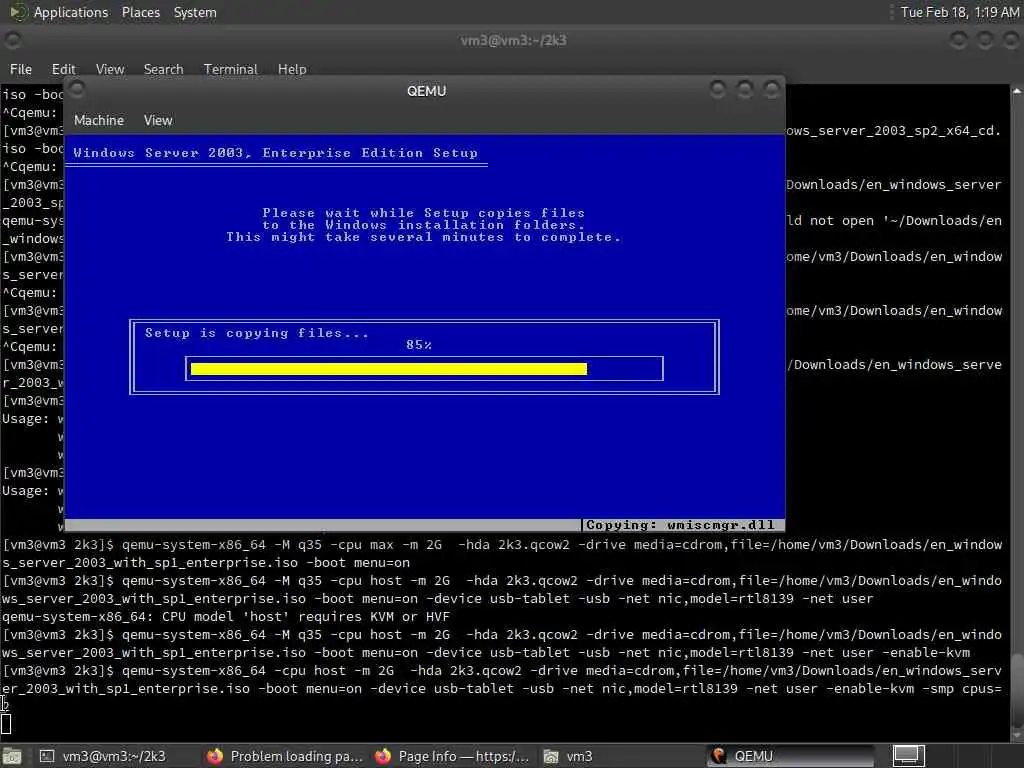The height and width of the screenshot is (768, 1024).
Task: Open the terminal File menu
Action: pyautogui.click(x=21, y=69)
